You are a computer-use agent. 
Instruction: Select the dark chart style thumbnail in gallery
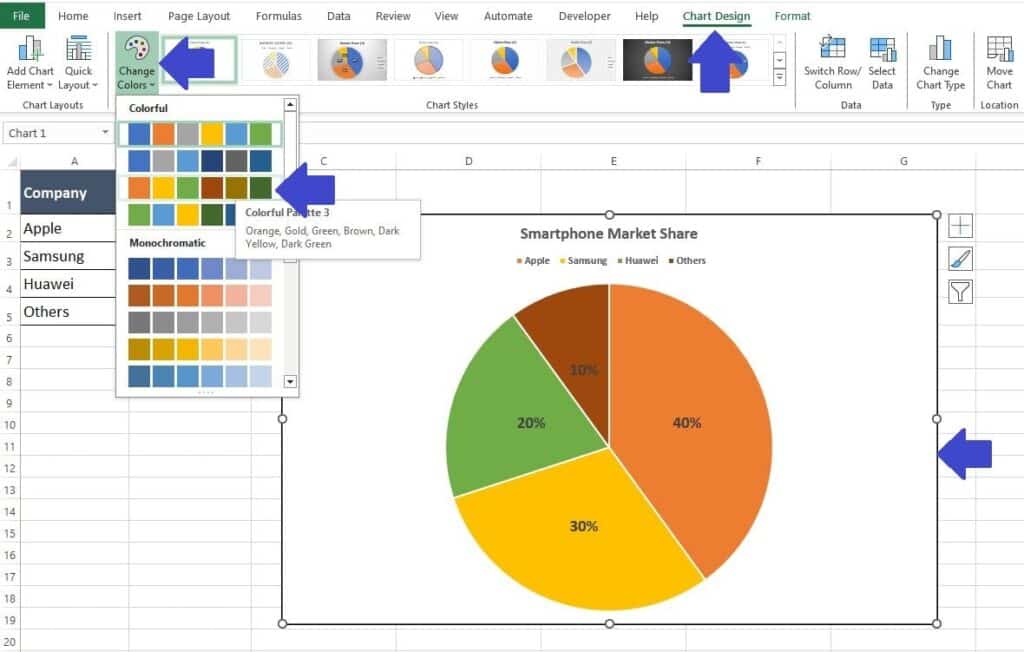pyautogui.click(x=657, y=60)
